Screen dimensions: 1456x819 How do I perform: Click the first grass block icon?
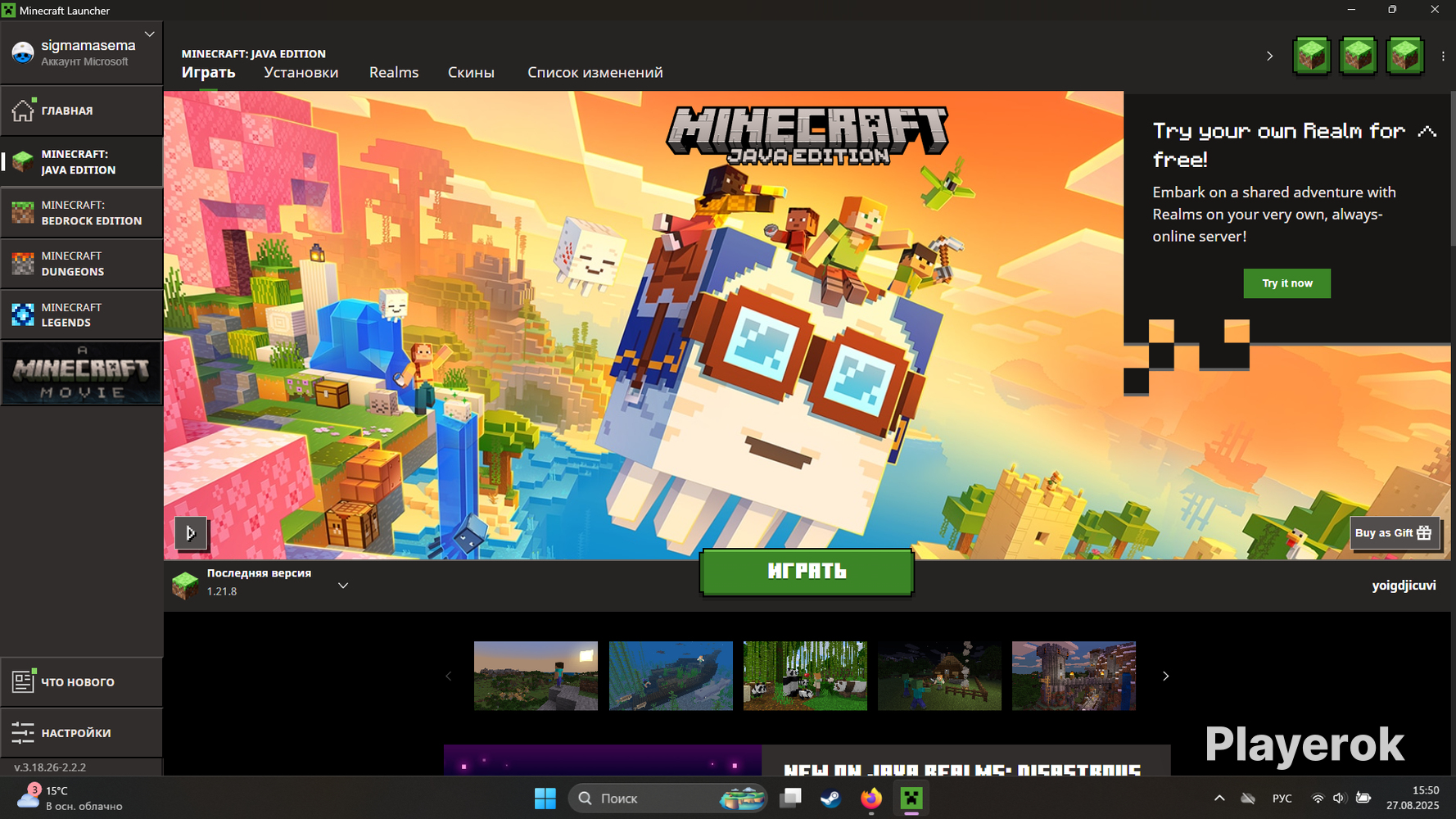(x=1312, y=56)
